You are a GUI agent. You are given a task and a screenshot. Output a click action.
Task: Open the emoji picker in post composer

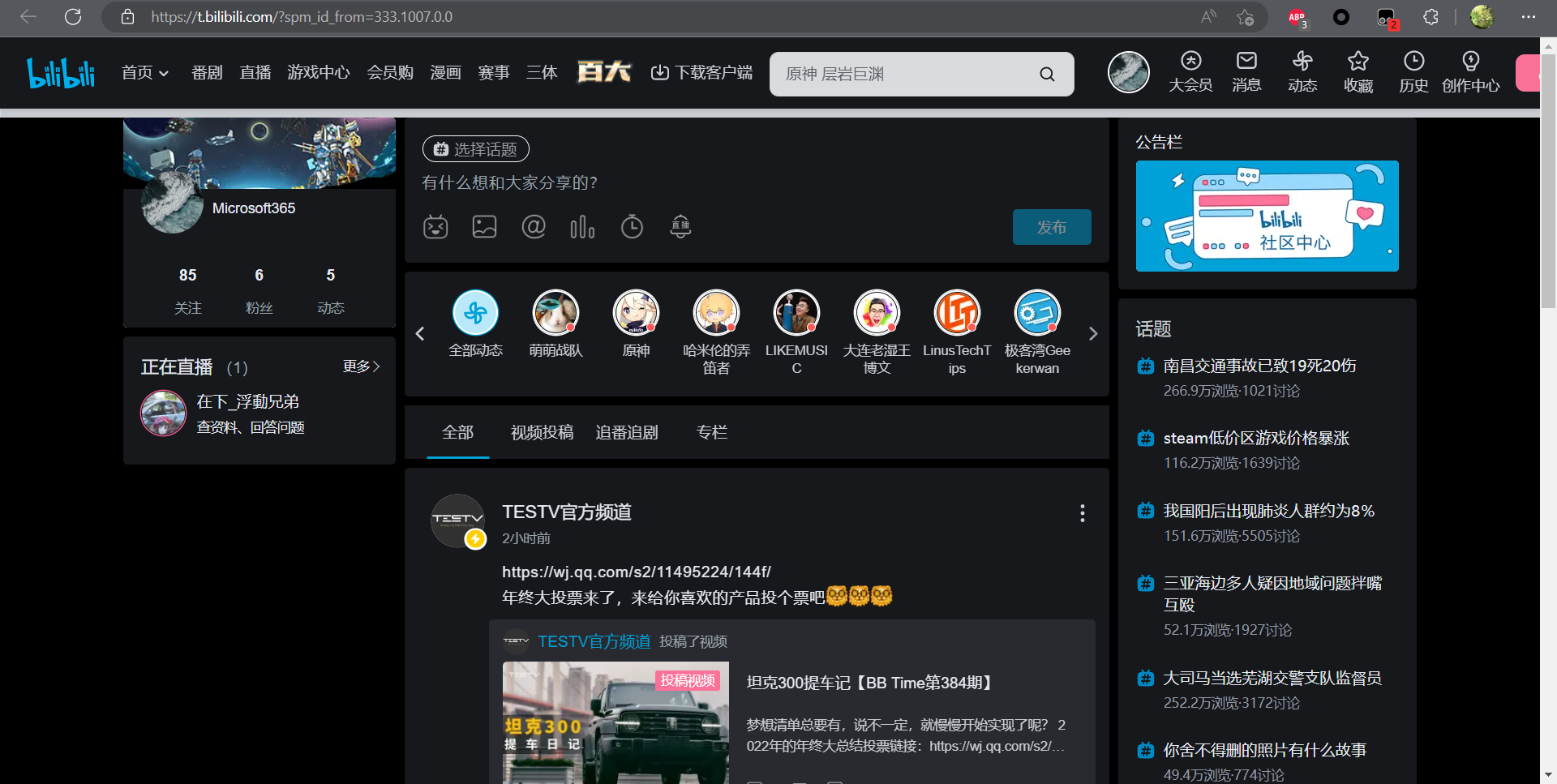[x=435, y=227]
